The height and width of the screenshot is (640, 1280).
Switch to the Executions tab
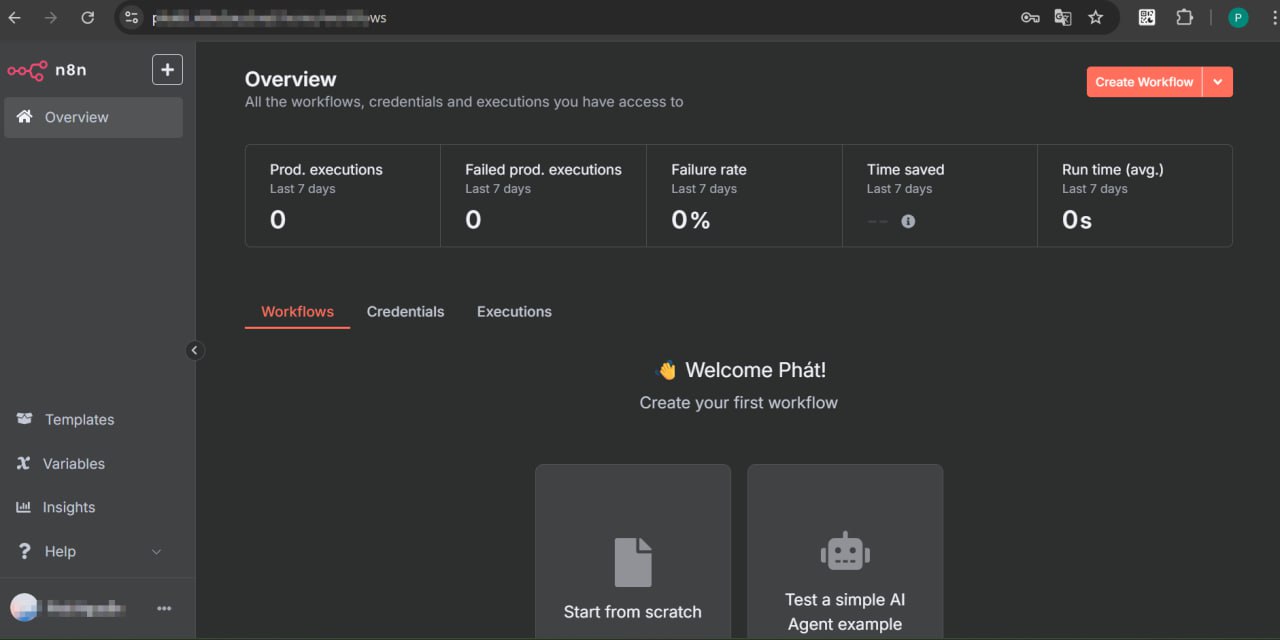pos(514,312)
